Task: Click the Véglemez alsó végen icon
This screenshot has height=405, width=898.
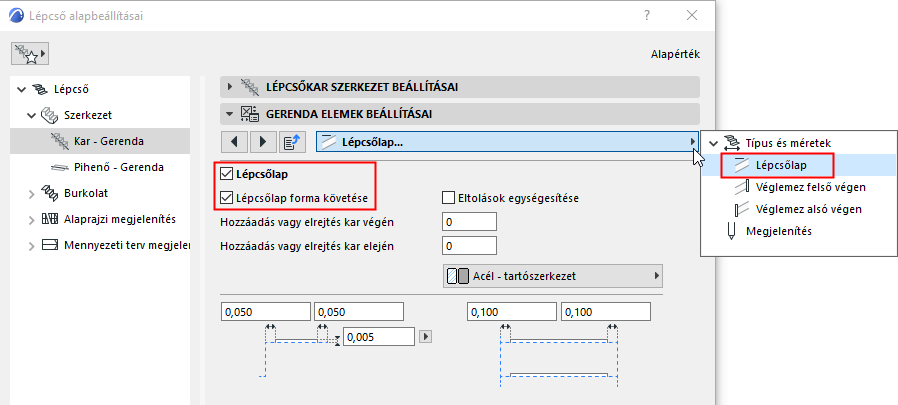Action: (x=741, y=209)
